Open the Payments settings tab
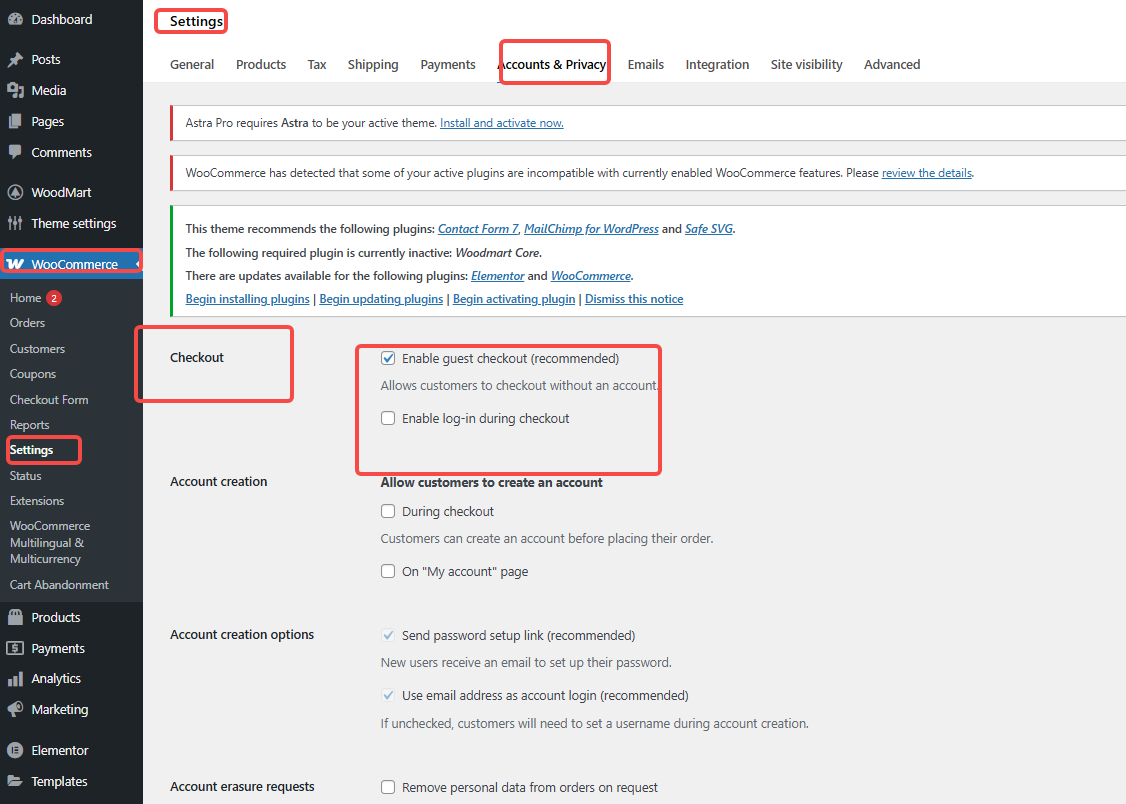This screenshot has width=1126, height=804. pyautogui.click(x=448, y=65)
